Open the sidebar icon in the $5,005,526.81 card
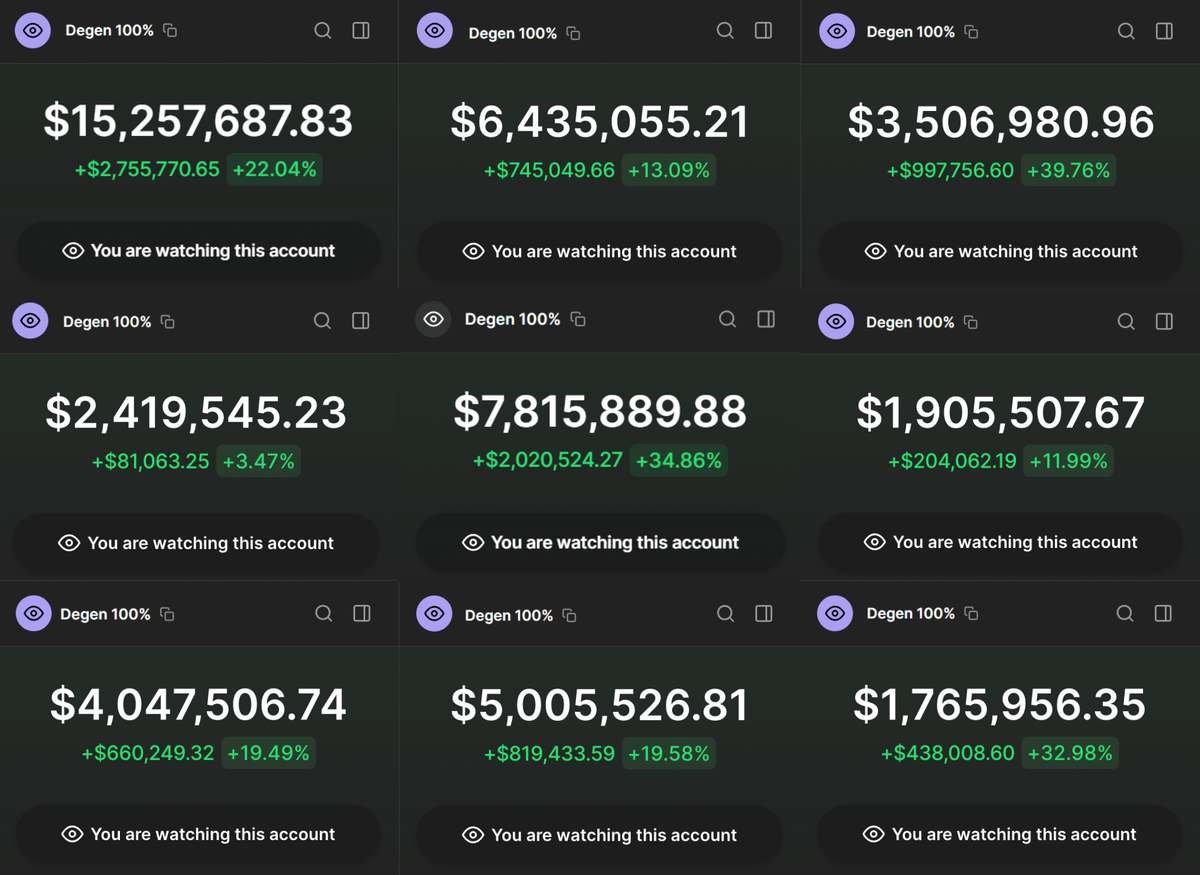The width and height of the screenshot is (1200, 875). point(763,613)
